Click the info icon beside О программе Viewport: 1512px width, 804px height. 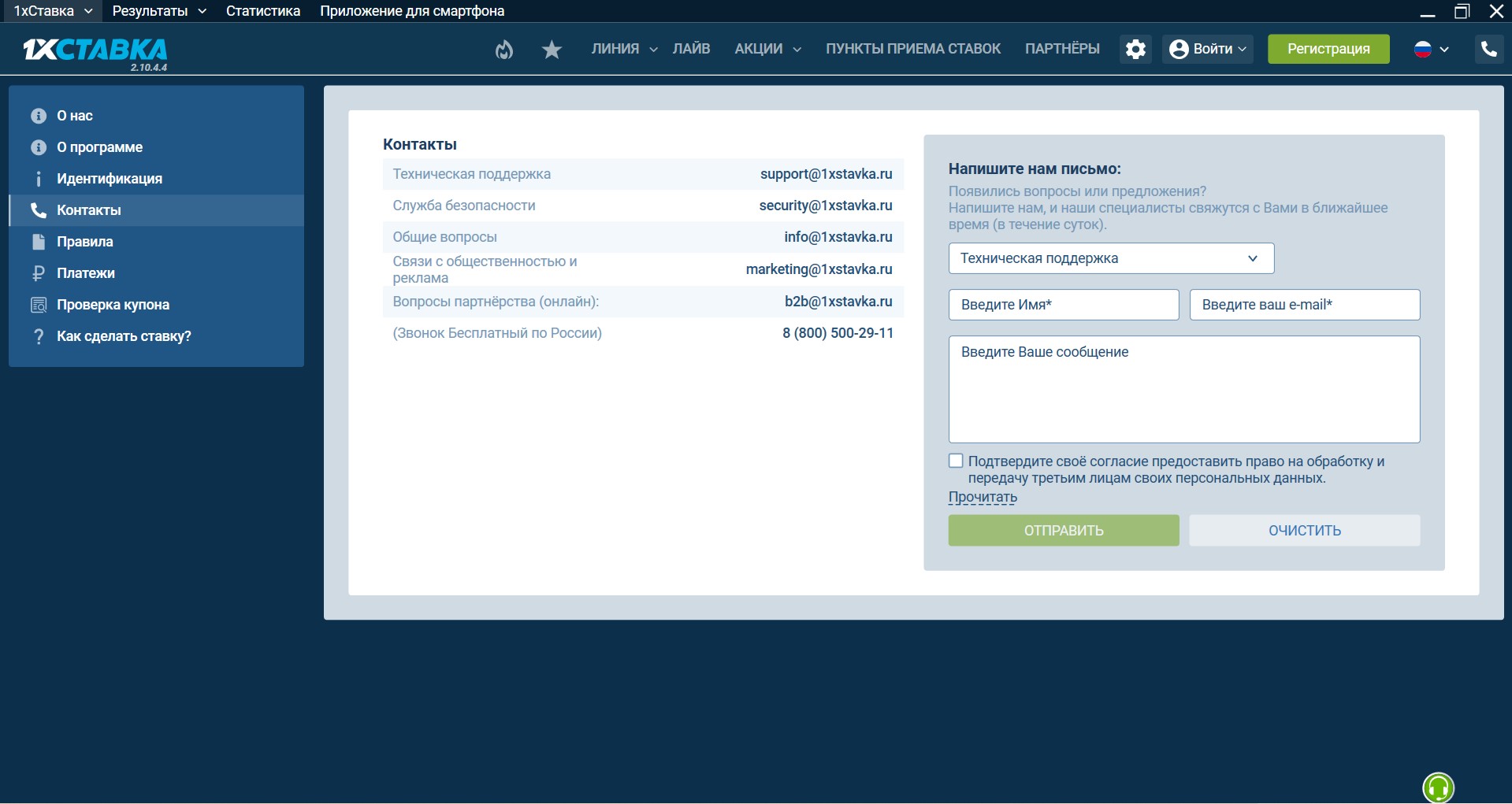click(39, 147)
